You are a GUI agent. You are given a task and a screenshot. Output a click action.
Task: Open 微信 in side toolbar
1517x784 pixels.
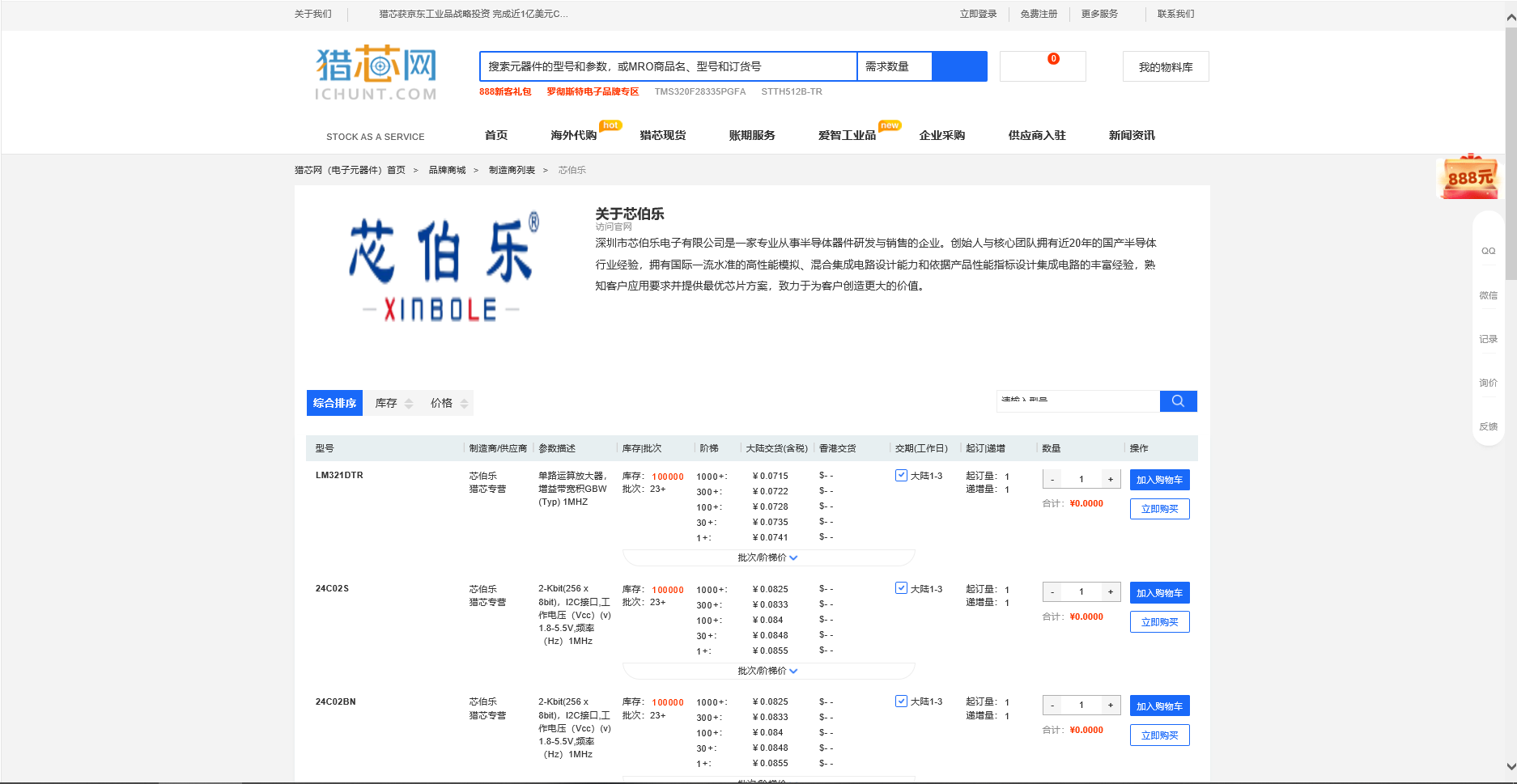1488,295
